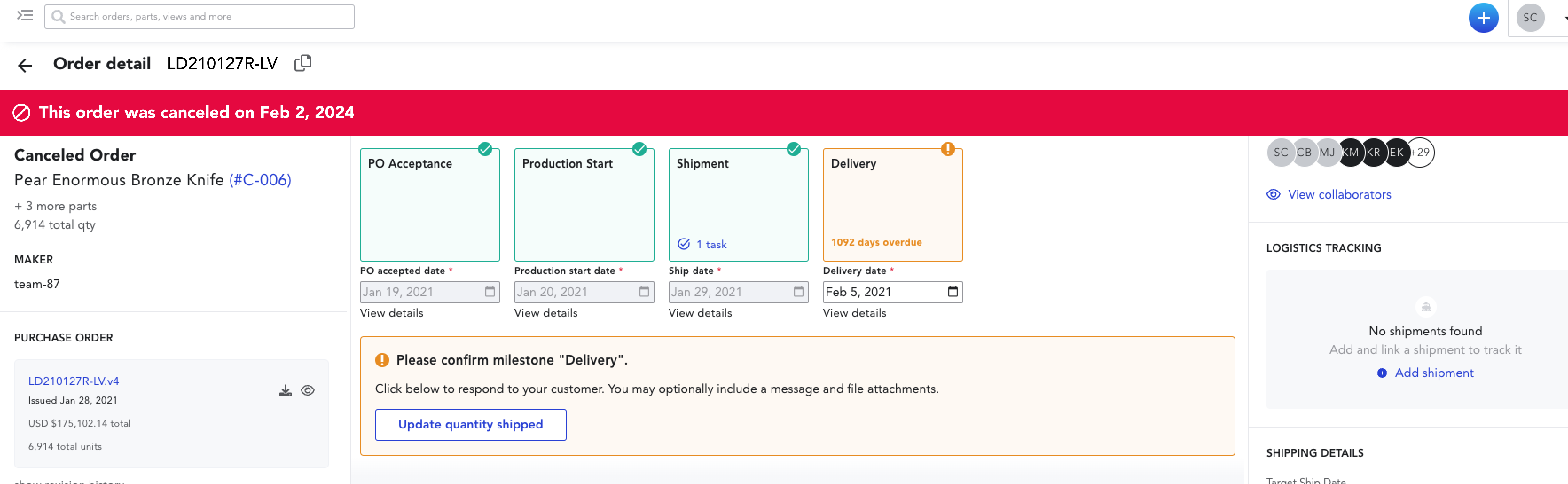The height and width of the screenshot is (484, 1568).
Task: Click Production Start green check badge
Action: pyautogui.click(x=639, y=148)
